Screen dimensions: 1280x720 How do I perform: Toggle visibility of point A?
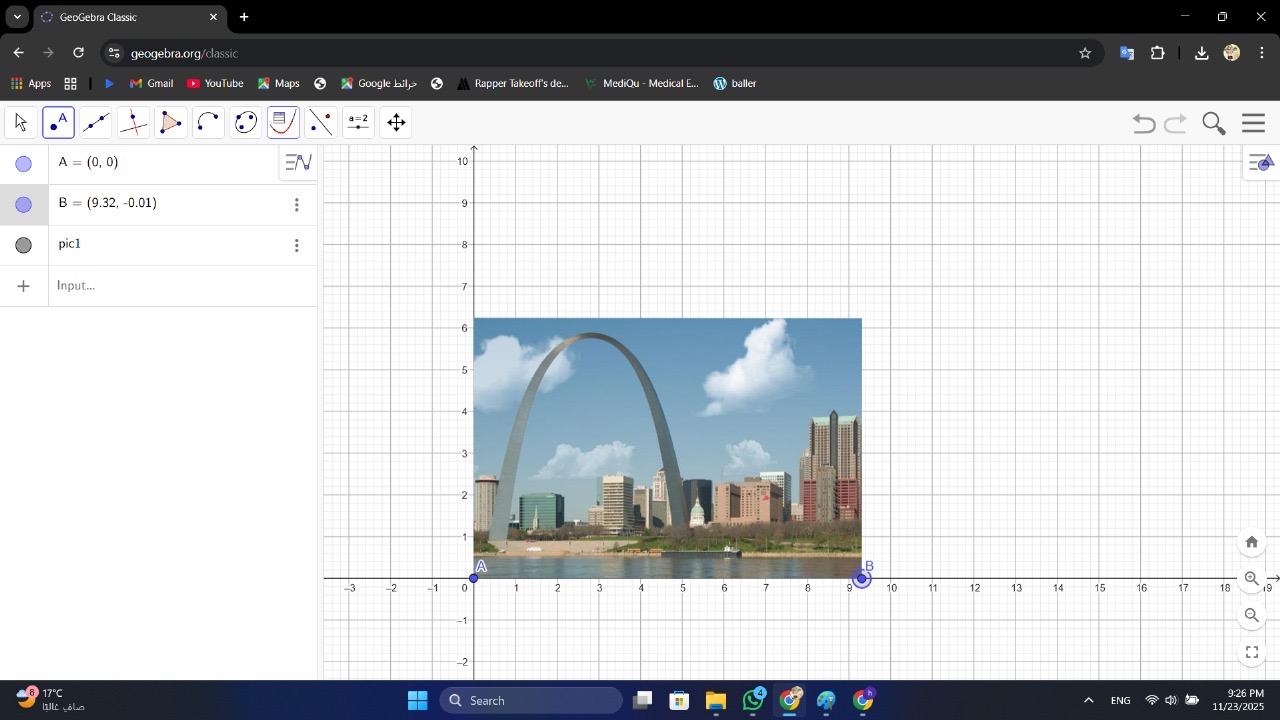click(24, 164)
